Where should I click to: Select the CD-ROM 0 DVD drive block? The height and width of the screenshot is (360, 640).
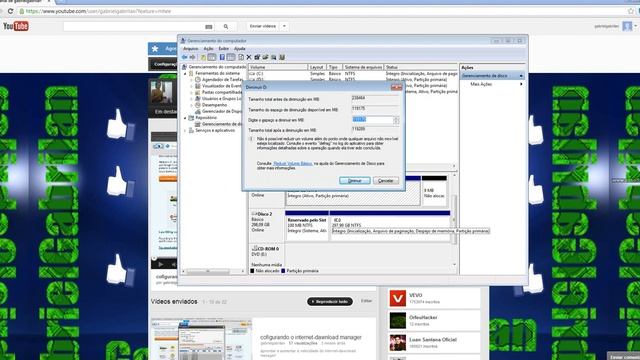click(x=267, y=255)
